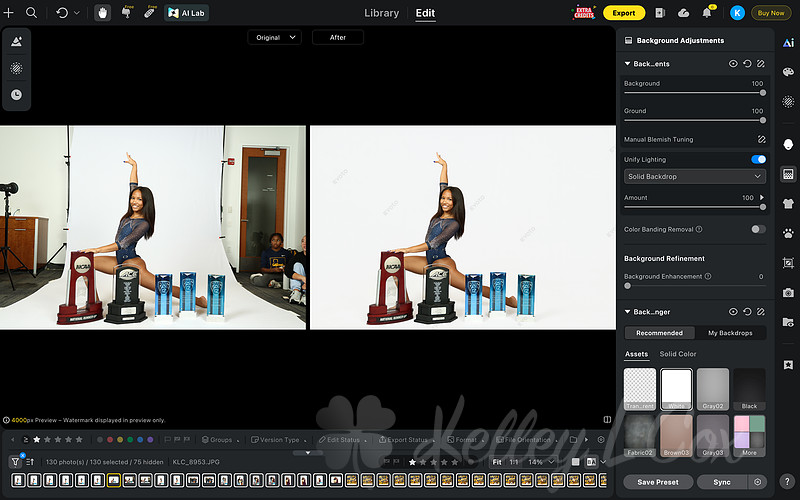Open the Solid Backdrop dropdown
This screenshot has width=800, height=500.
pos(694,177)
